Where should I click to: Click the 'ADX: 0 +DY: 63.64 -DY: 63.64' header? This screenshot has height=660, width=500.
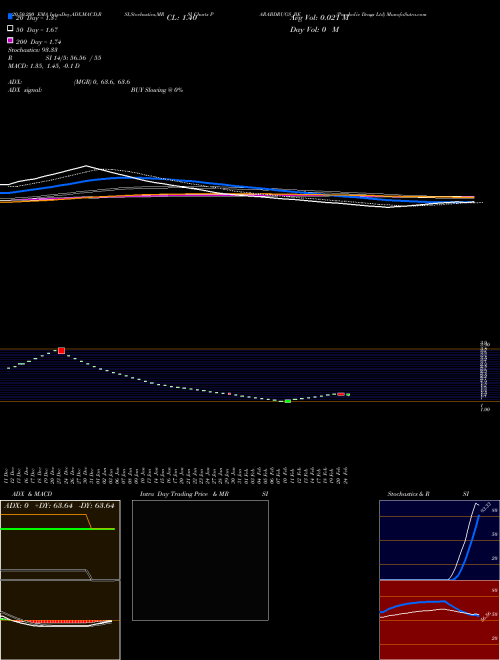point(59,506)
